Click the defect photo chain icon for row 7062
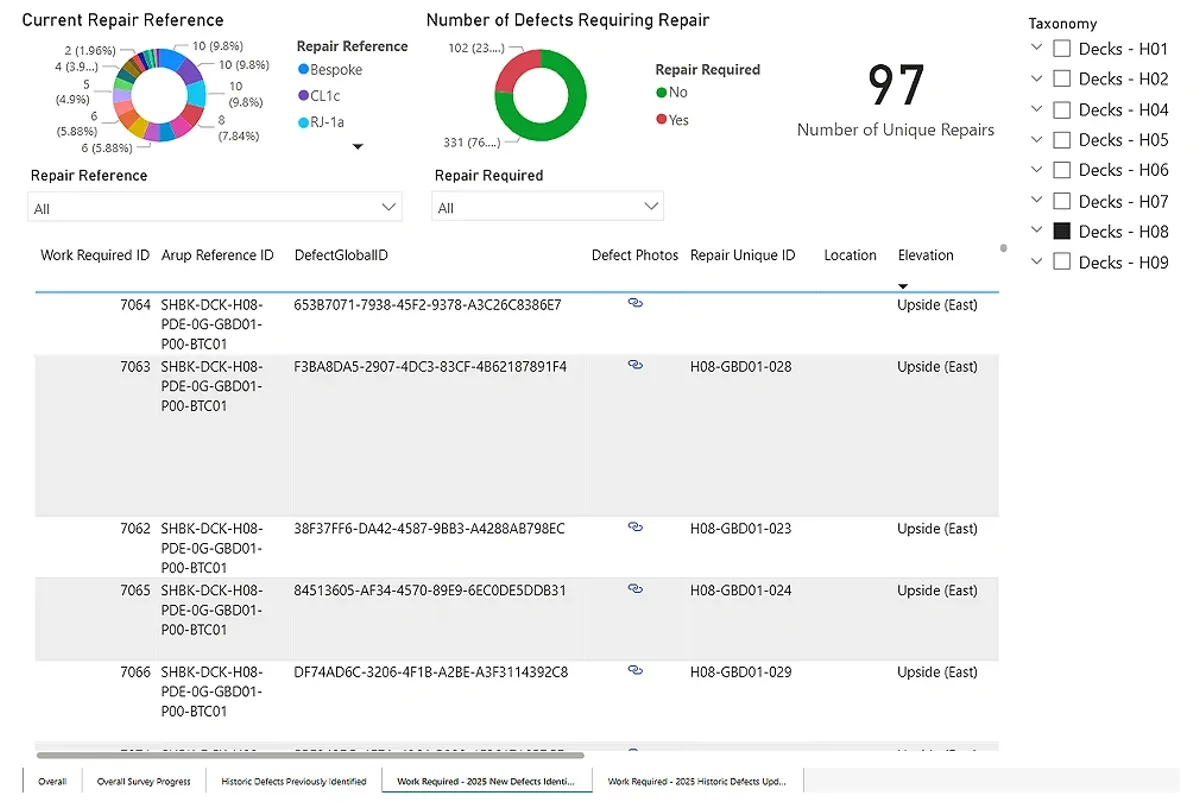The image size is (1200, 802). tap(635, 526)
